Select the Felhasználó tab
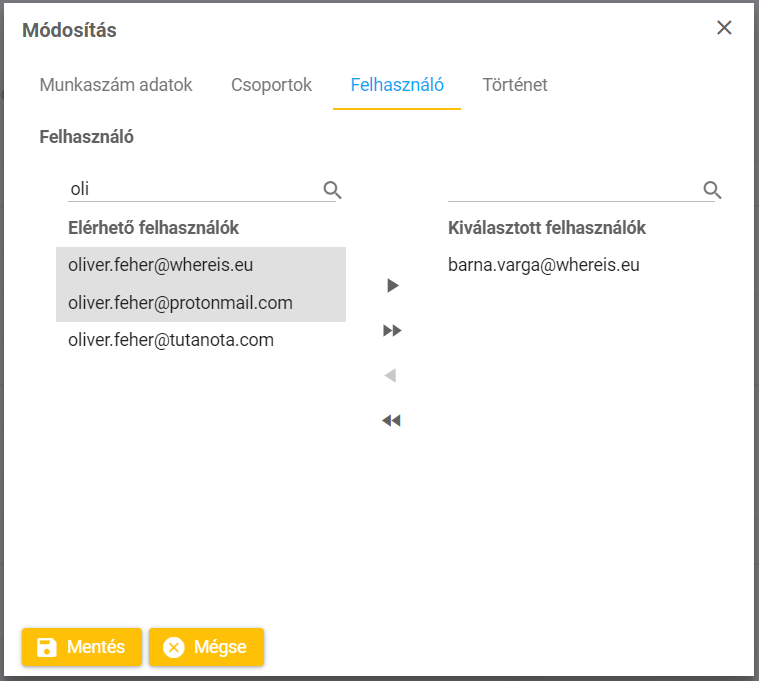Image resolution: width=759 pixels, height=681 pixels. coord(397,85)
